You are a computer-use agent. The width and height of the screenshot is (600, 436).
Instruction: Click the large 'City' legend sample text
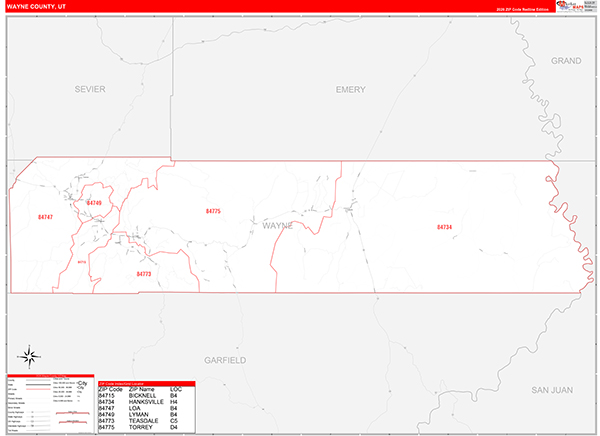coord(82,383)
